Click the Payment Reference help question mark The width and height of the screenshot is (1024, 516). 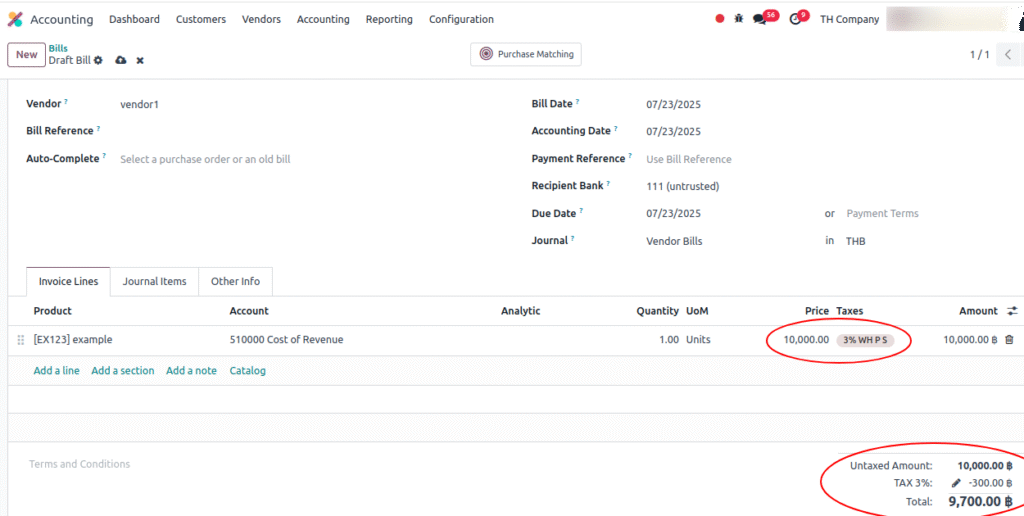tap(630, 156)
